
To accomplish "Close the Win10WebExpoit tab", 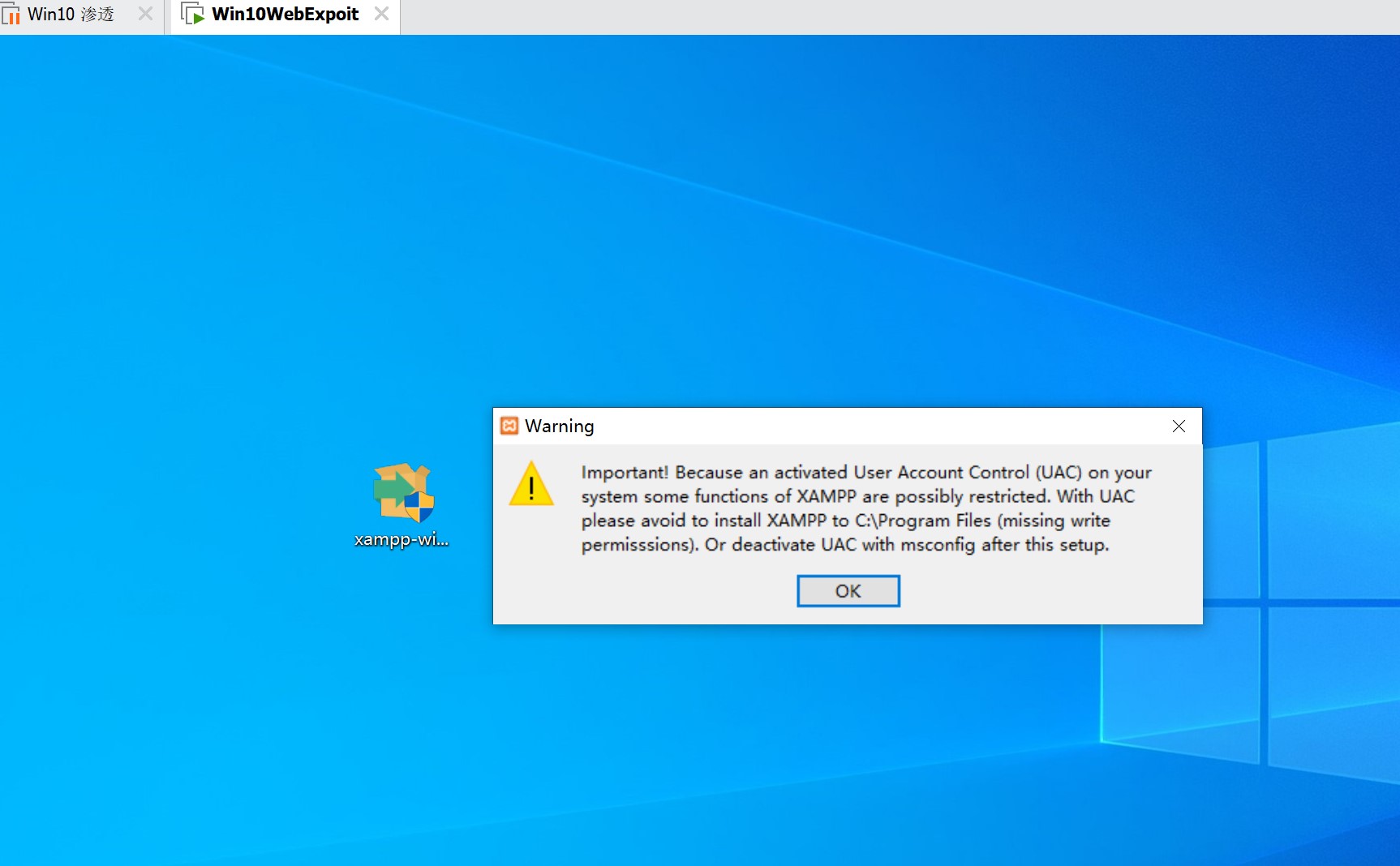I will coord(381,14).
